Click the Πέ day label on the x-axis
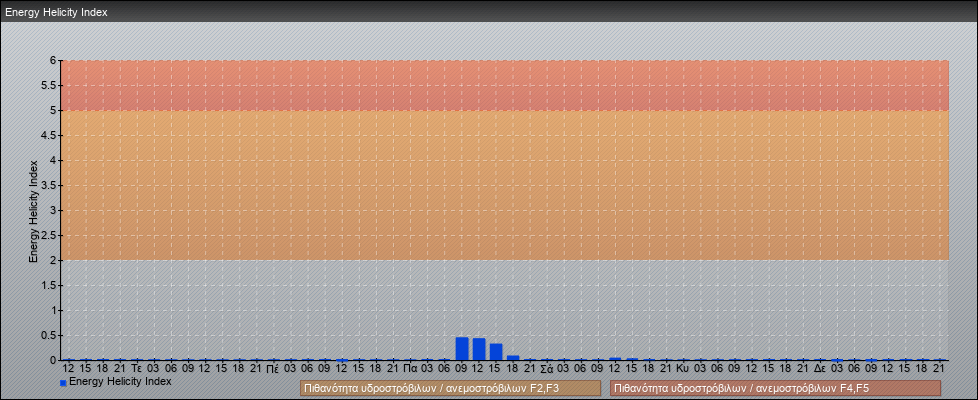The height and width of the screenshot is (400, 978). coord(273,369)
